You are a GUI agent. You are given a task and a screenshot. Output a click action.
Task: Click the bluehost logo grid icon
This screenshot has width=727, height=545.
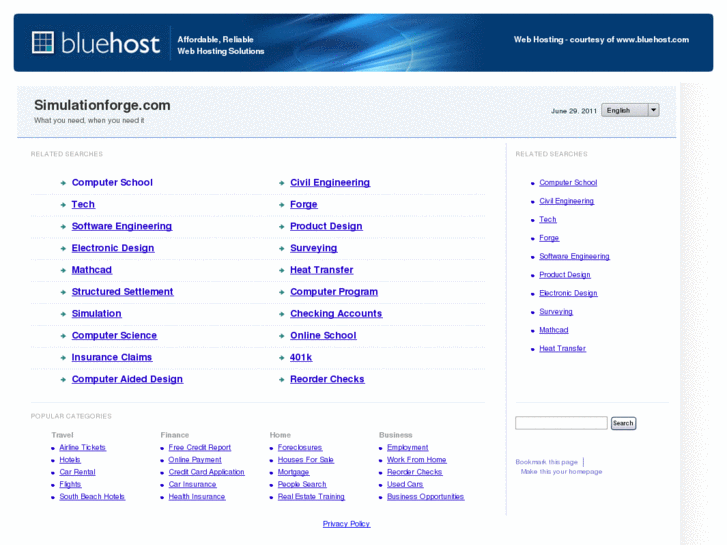click(43, 43)
